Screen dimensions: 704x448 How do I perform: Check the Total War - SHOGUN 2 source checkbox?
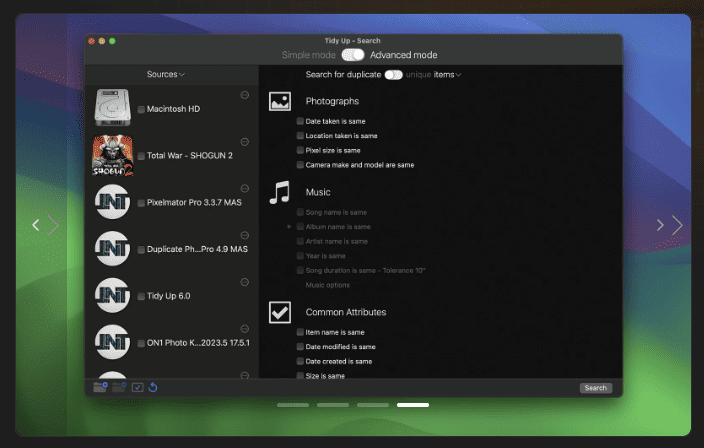(141, 156)
